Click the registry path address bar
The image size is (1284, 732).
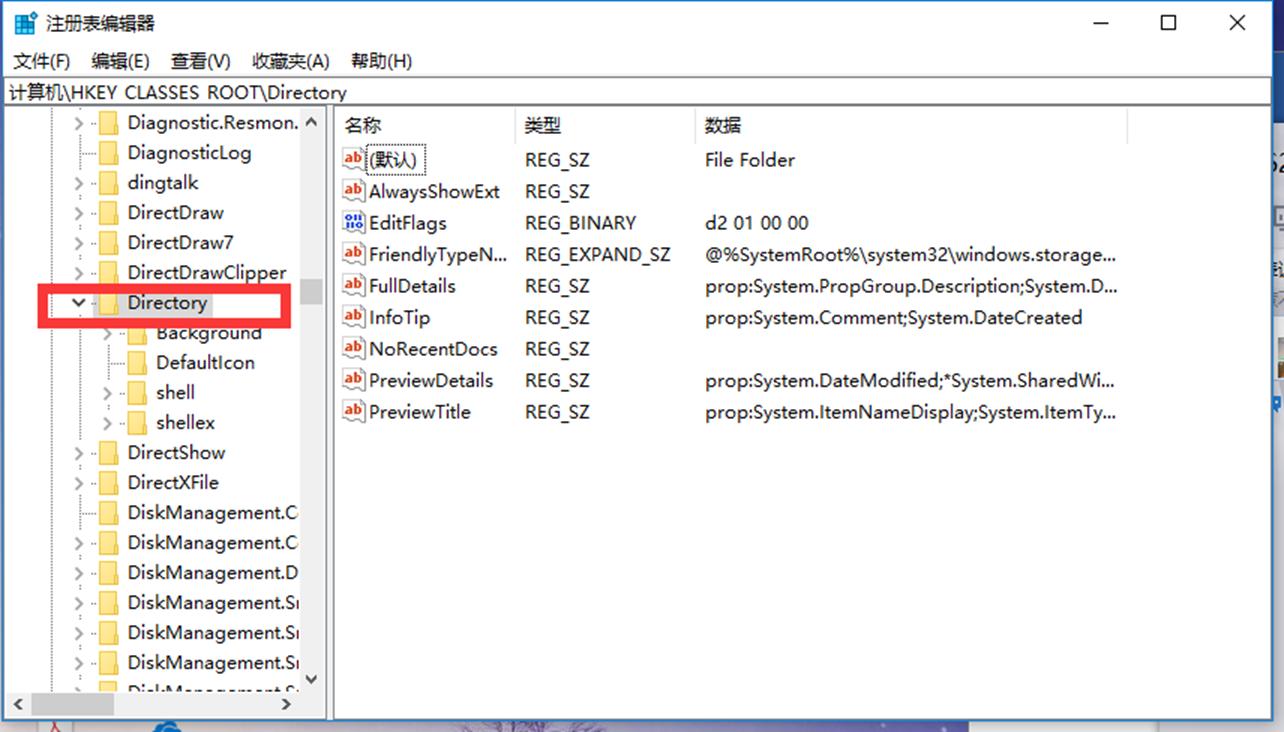640,92
